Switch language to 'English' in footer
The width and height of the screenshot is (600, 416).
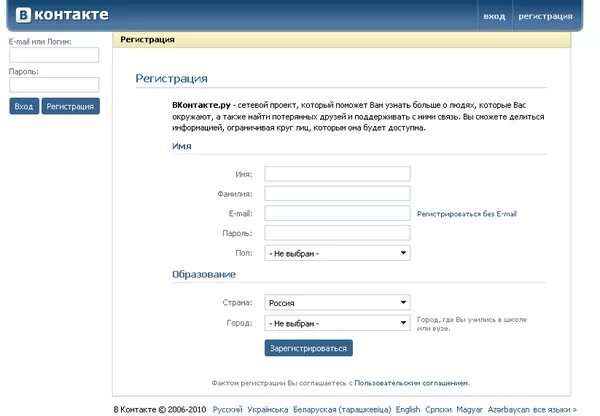pos(408,409)
